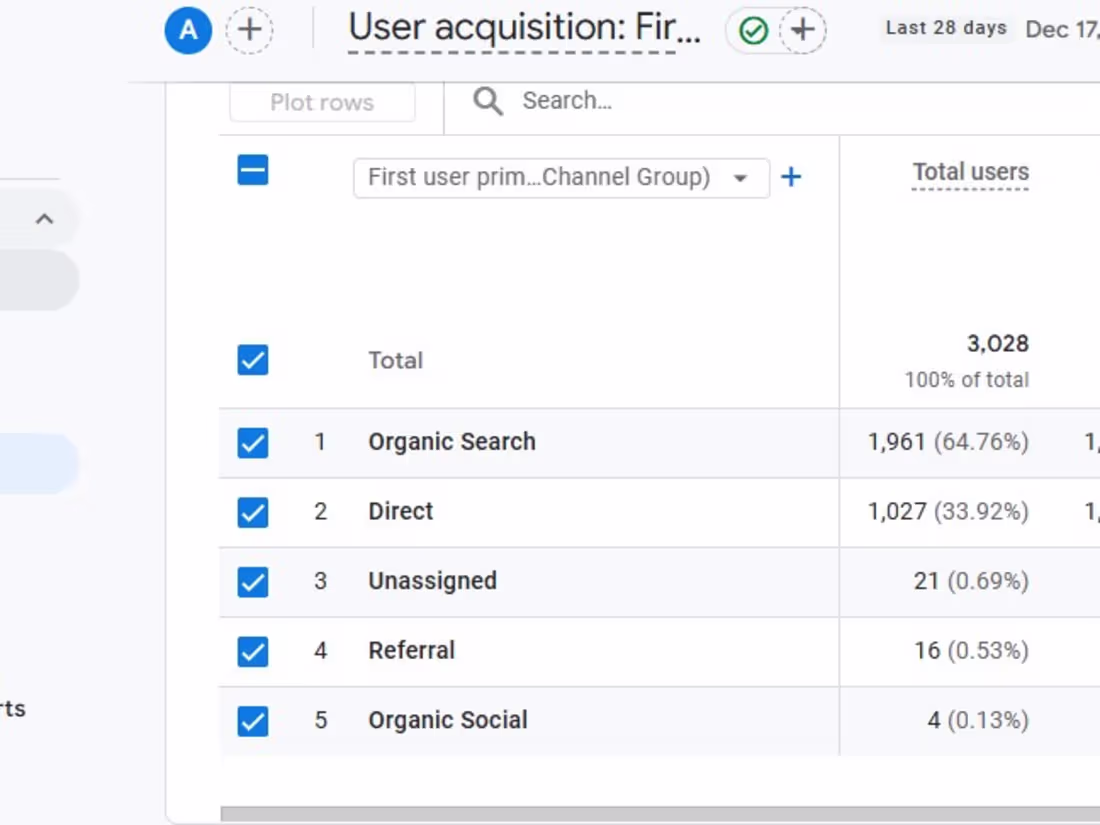Select the highlighted item in the left sidebar
The height and width of the screenshot is (825, 1100).
[x=39, y=463]
